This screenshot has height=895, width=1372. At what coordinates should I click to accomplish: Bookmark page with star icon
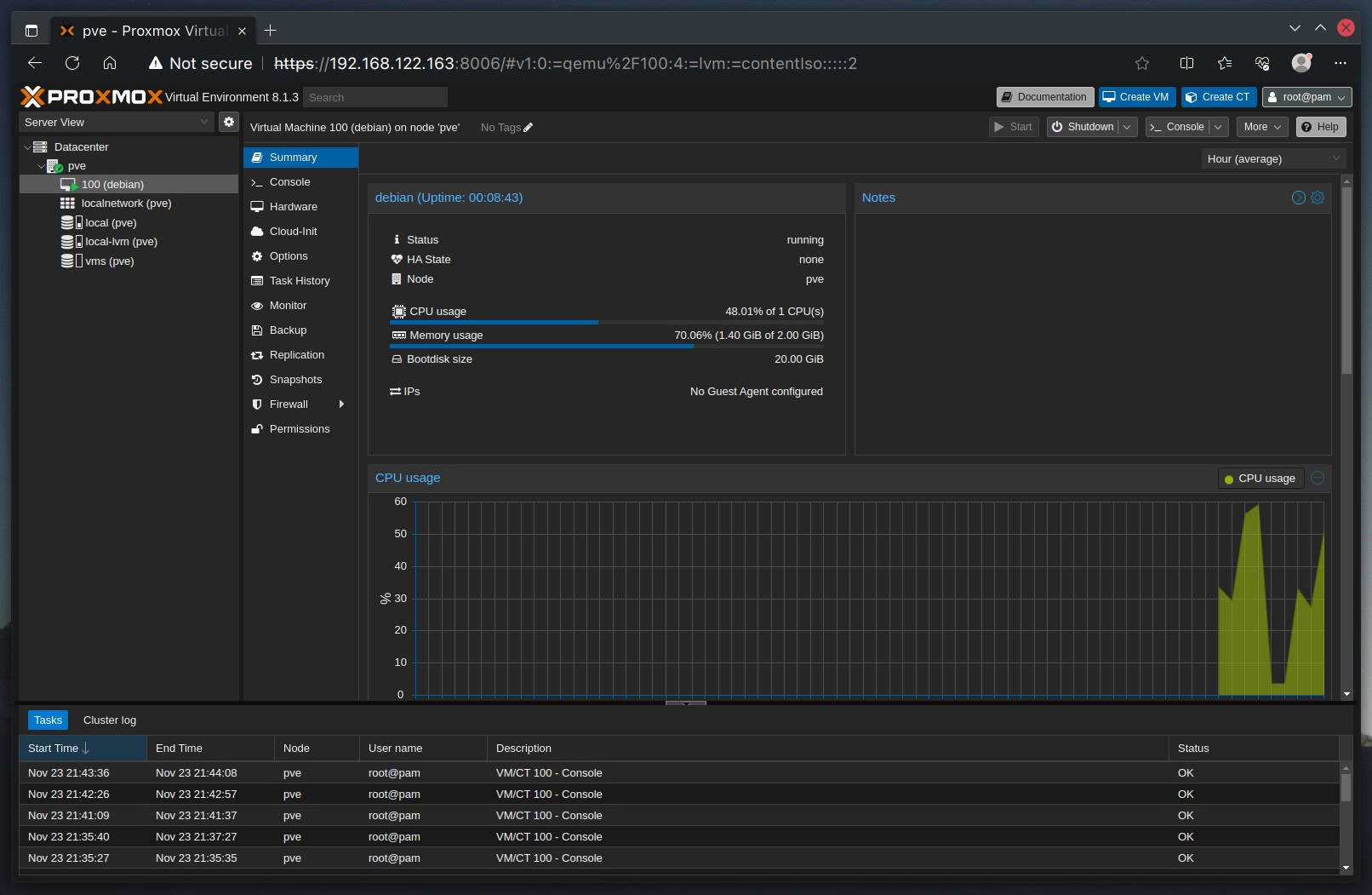(1142, 63)
